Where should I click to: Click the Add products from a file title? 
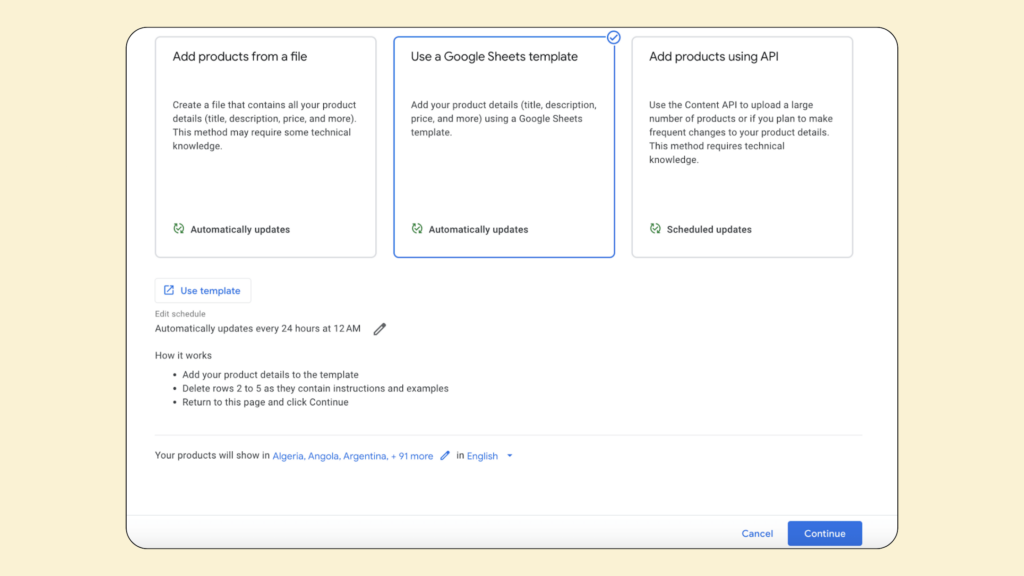pyautogui.click(x=240, y=57)
